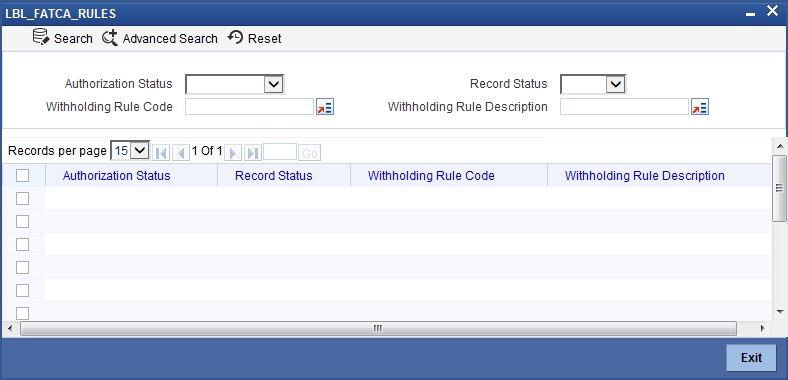Click the LBL_FATCA_RULES title text
The image size is (788, 380).
(60, 14)
